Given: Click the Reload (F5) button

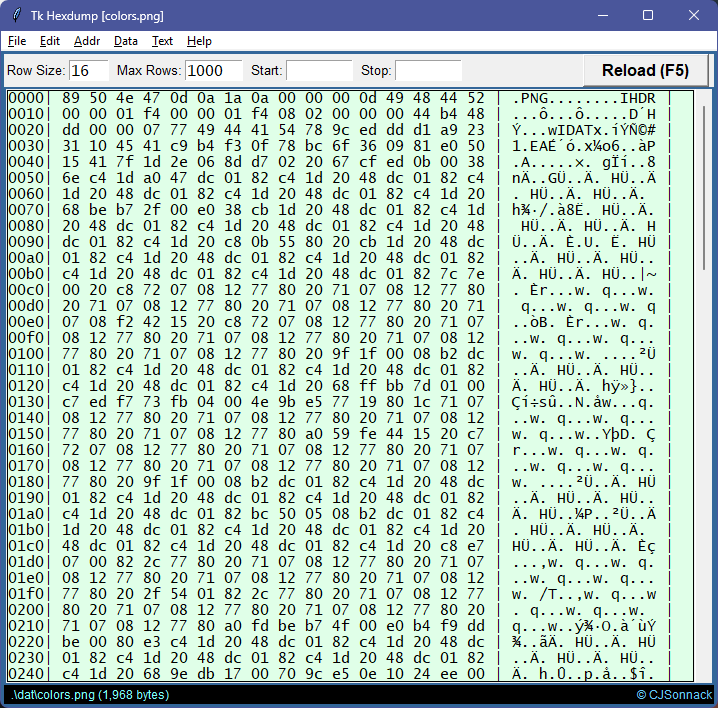Looking at the screenshot, I should (645, 71).
